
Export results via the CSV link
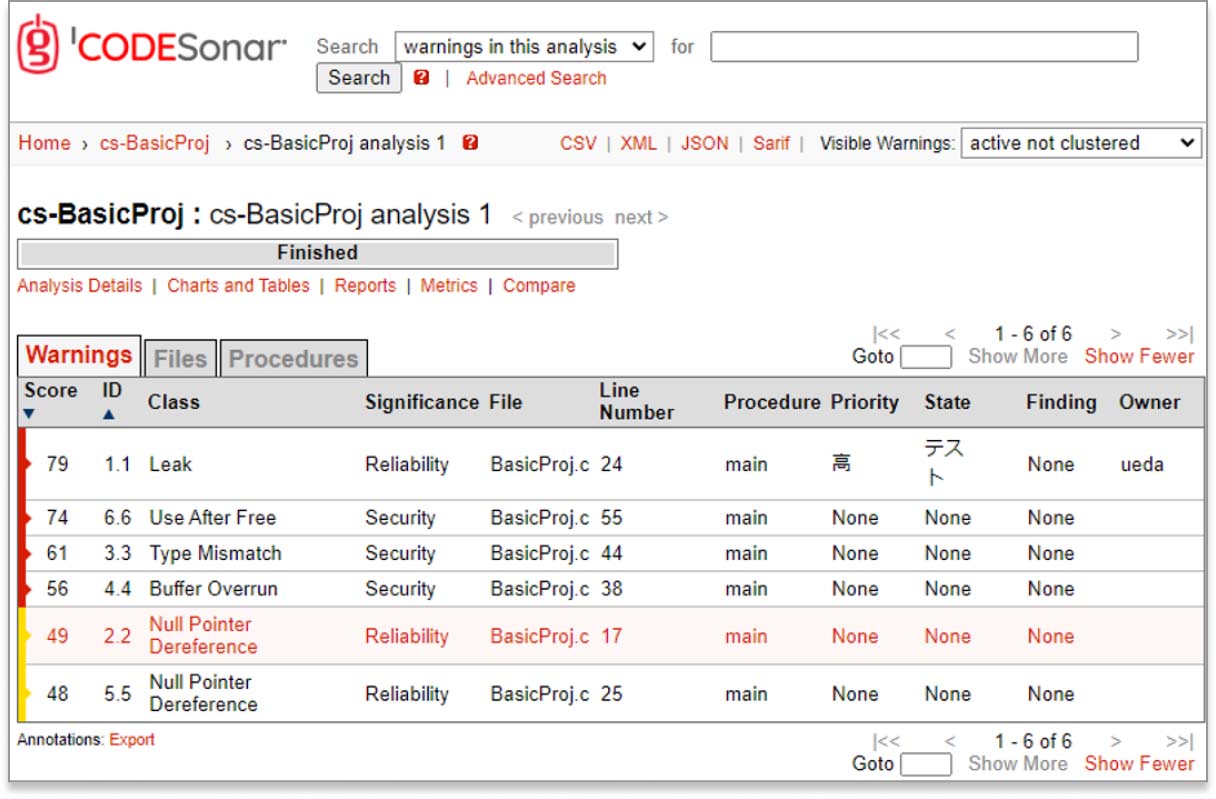point(578,143)
